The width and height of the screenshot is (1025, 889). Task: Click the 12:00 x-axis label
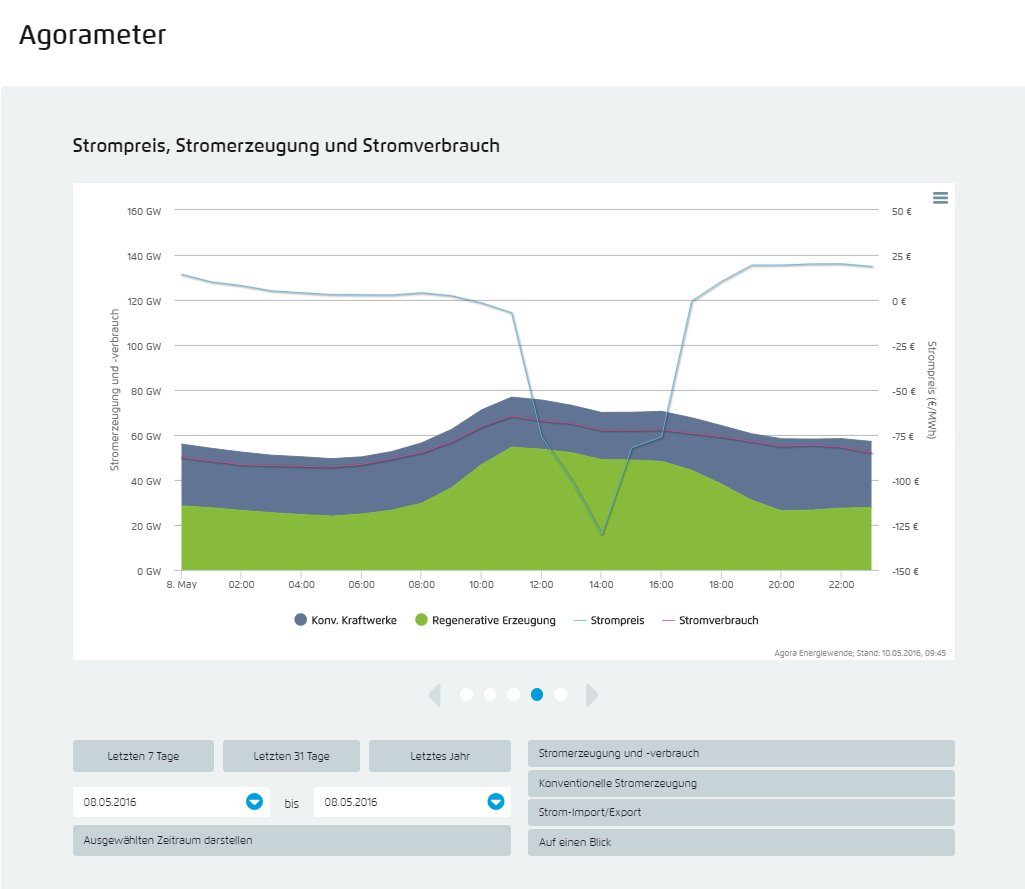[x=541, y=584]
